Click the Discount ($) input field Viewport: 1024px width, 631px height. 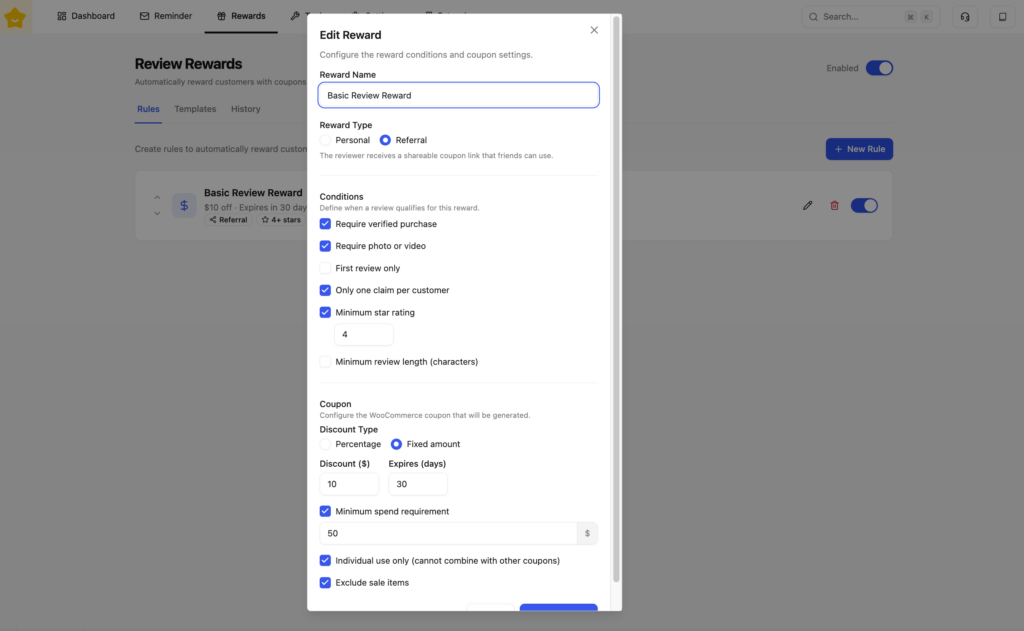[x=349, y=484]
